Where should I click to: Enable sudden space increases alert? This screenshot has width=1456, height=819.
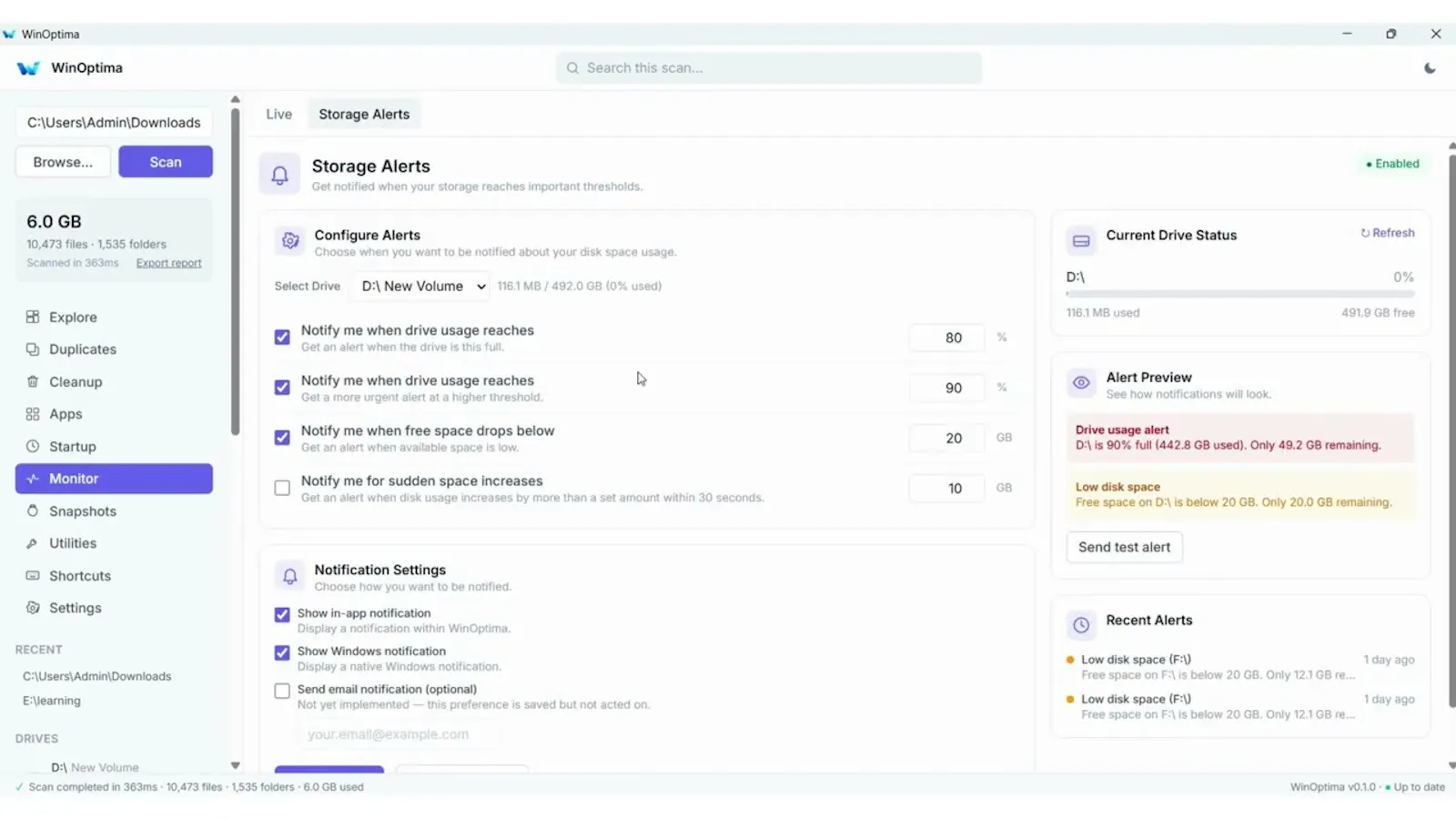coord(282,488)
